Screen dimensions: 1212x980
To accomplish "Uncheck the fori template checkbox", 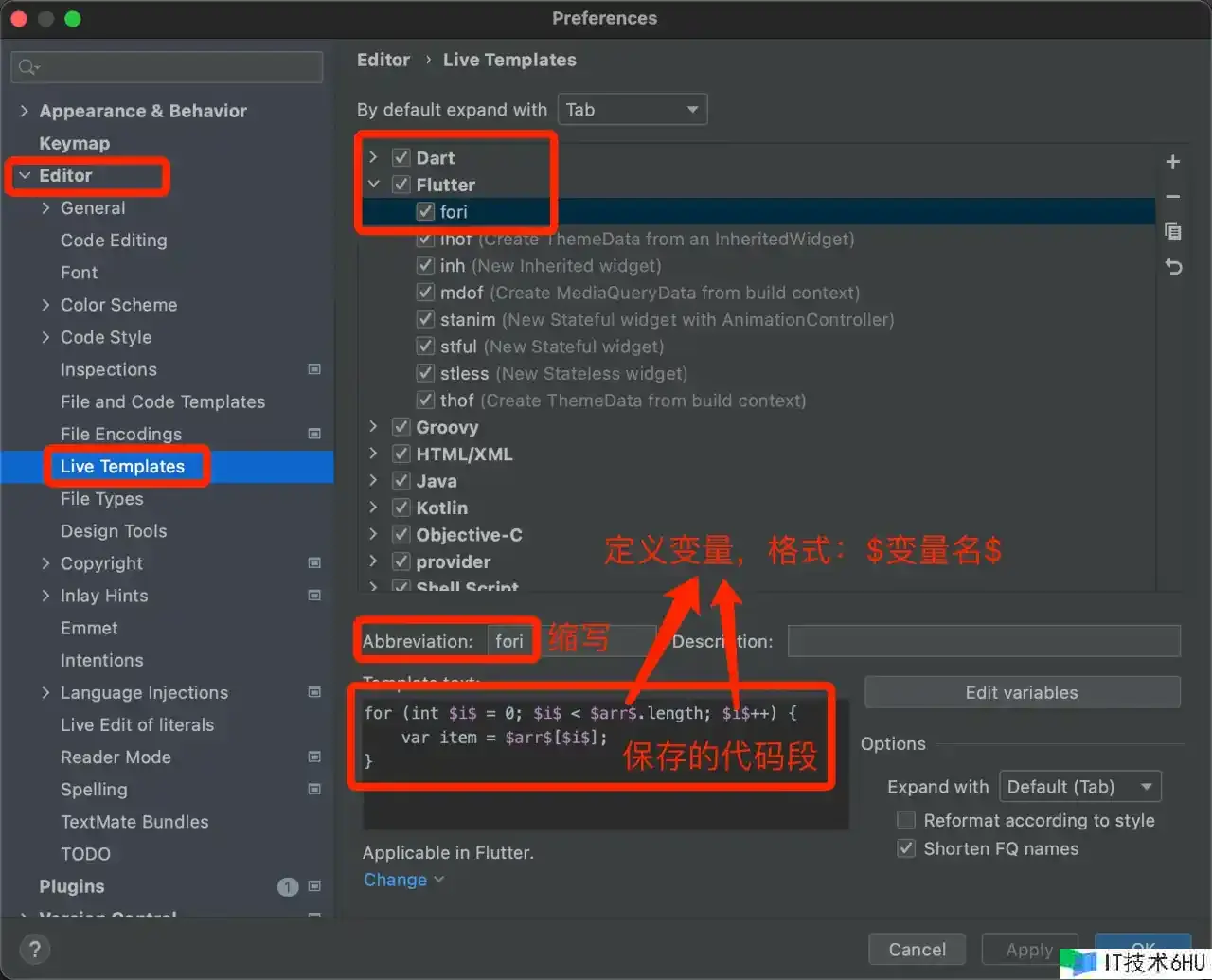I will coord(426,211).
